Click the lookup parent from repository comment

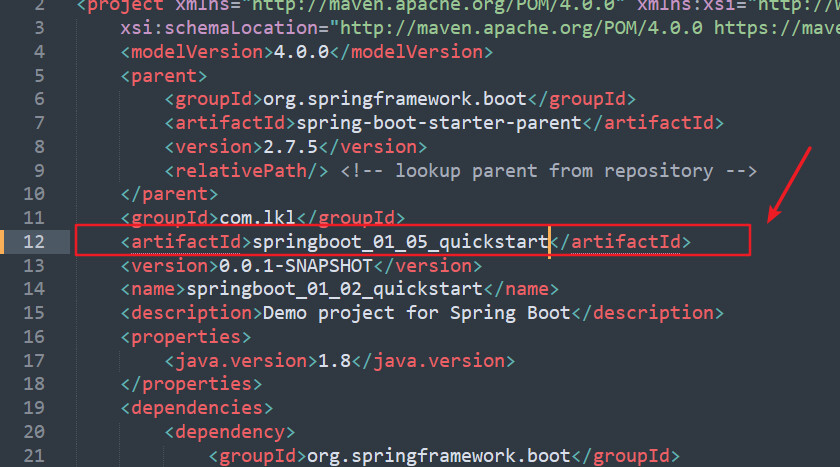coord(549,171)
